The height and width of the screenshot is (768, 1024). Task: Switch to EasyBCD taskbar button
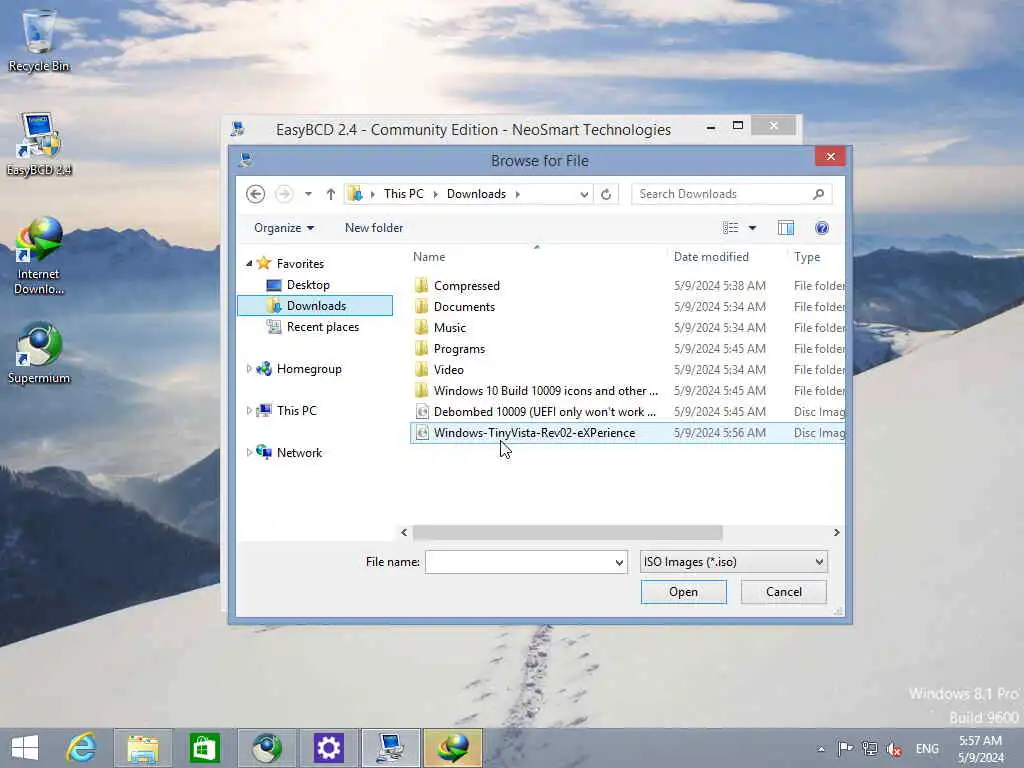pos(390,748)
